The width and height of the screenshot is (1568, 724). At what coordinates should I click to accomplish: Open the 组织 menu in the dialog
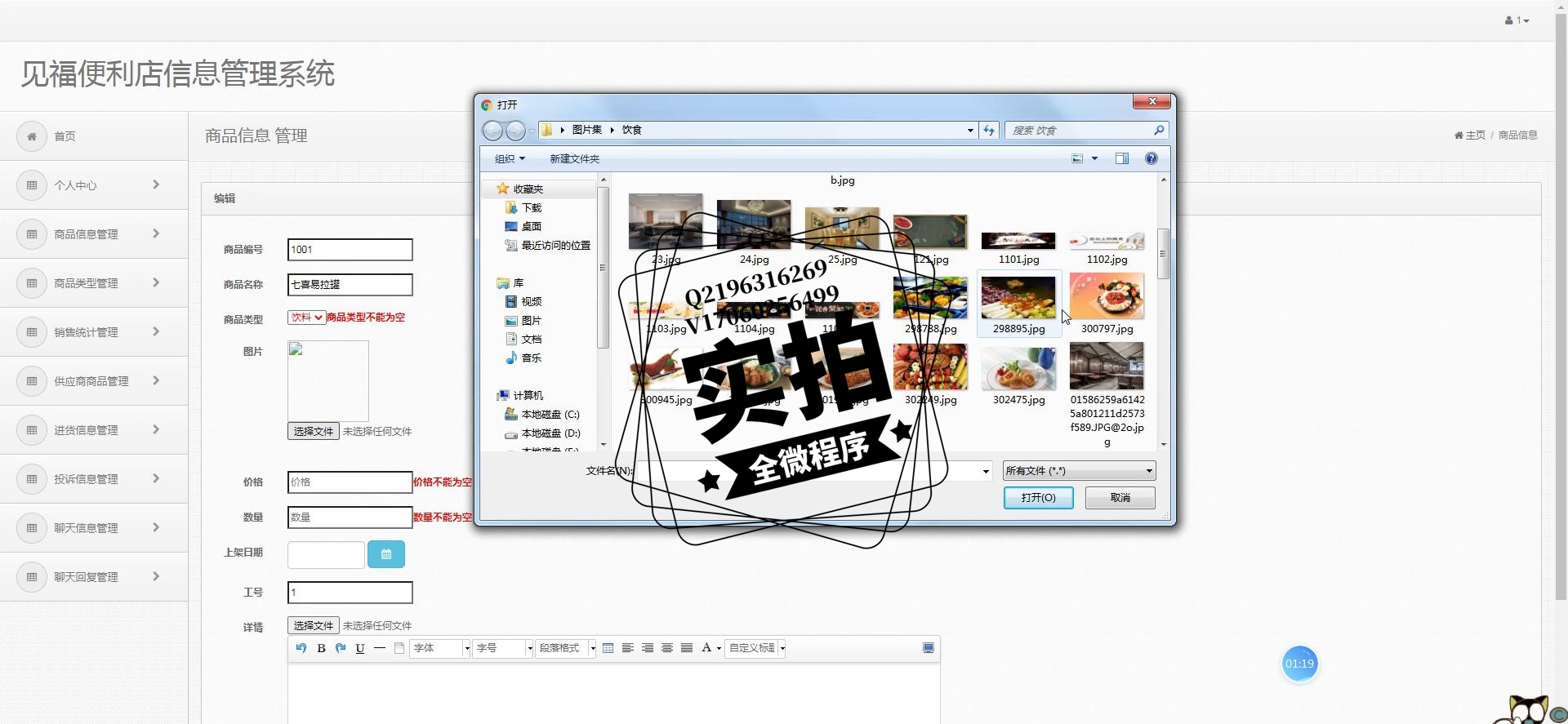[x=510, y=159]
